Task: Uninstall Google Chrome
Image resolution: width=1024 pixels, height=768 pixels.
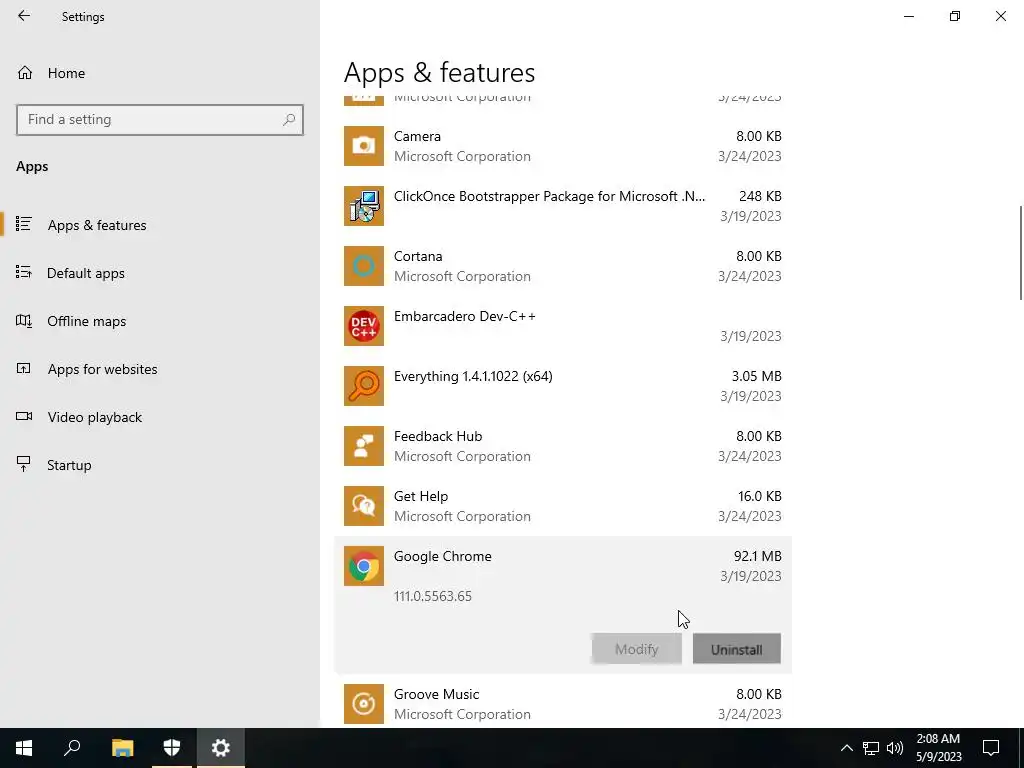Action: 737,648
